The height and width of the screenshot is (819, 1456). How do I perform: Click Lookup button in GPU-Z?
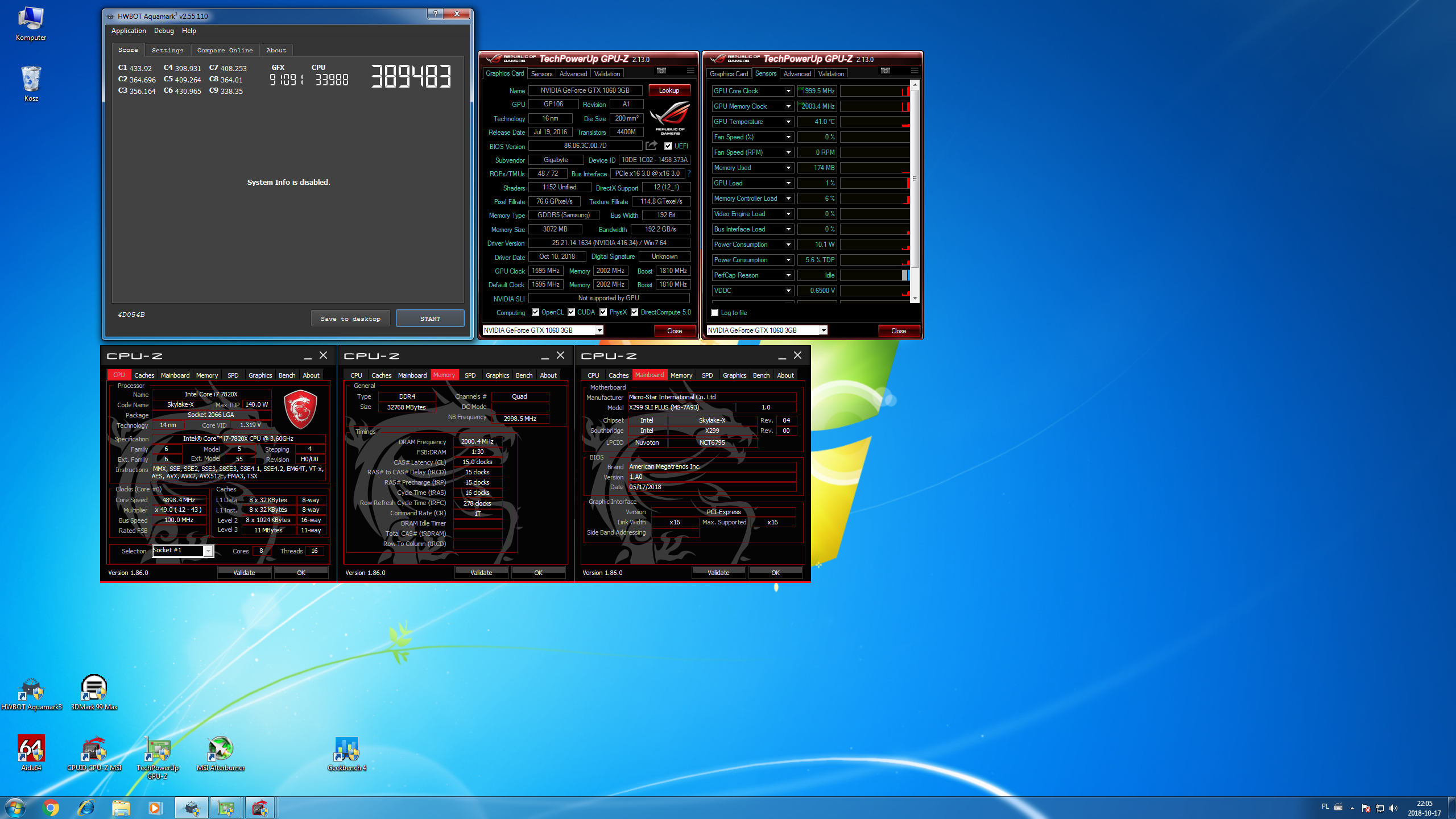click(669, 90)
